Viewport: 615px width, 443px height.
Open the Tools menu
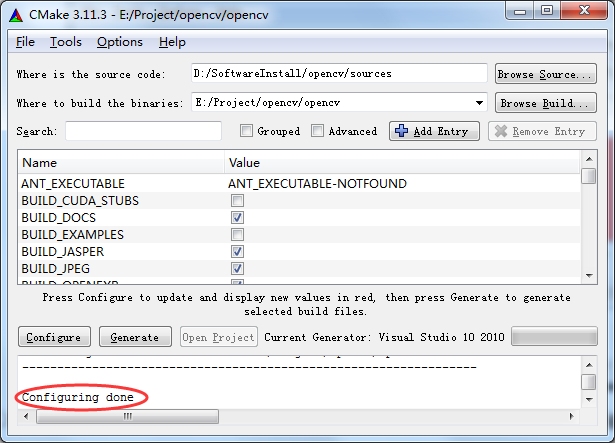click(x=66, y=42)
